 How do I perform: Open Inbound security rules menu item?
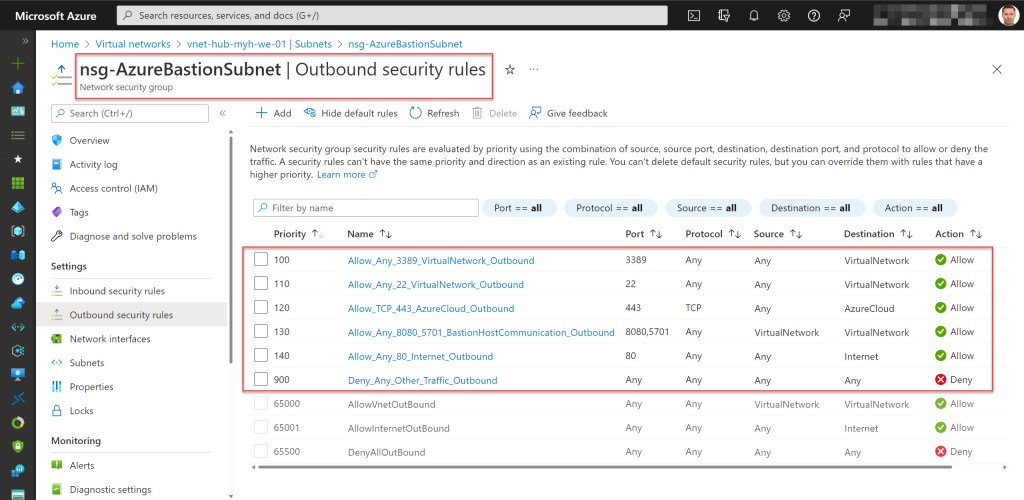(117, 291)
